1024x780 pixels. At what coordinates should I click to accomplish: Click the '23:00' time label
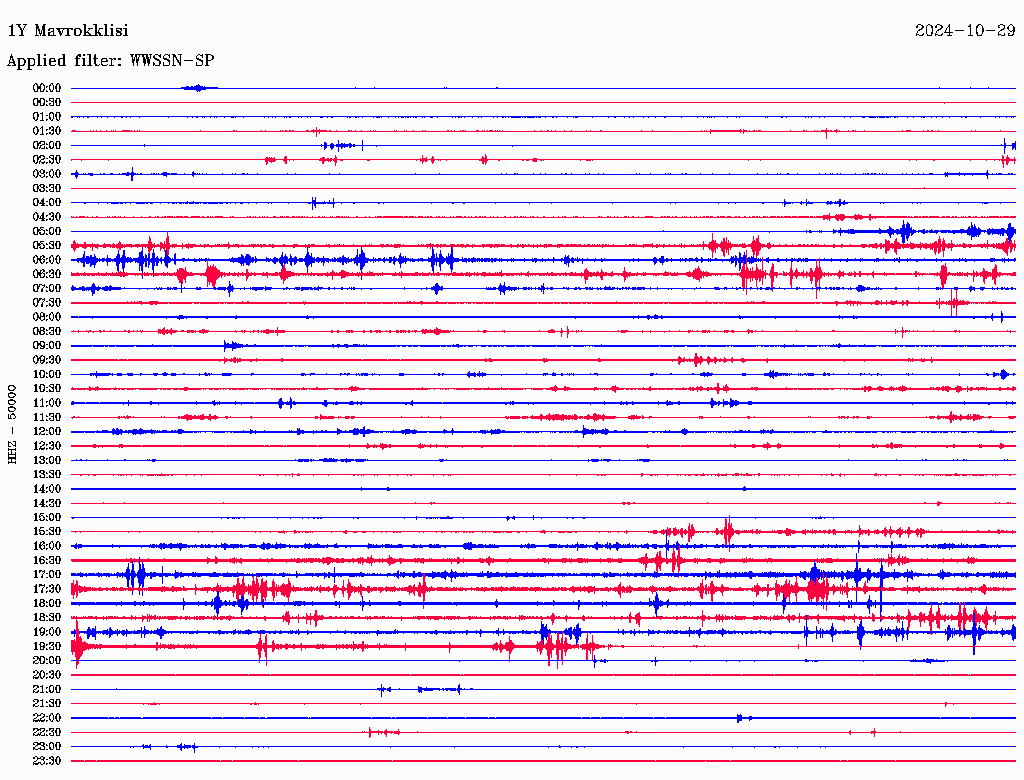pos(46,747)
